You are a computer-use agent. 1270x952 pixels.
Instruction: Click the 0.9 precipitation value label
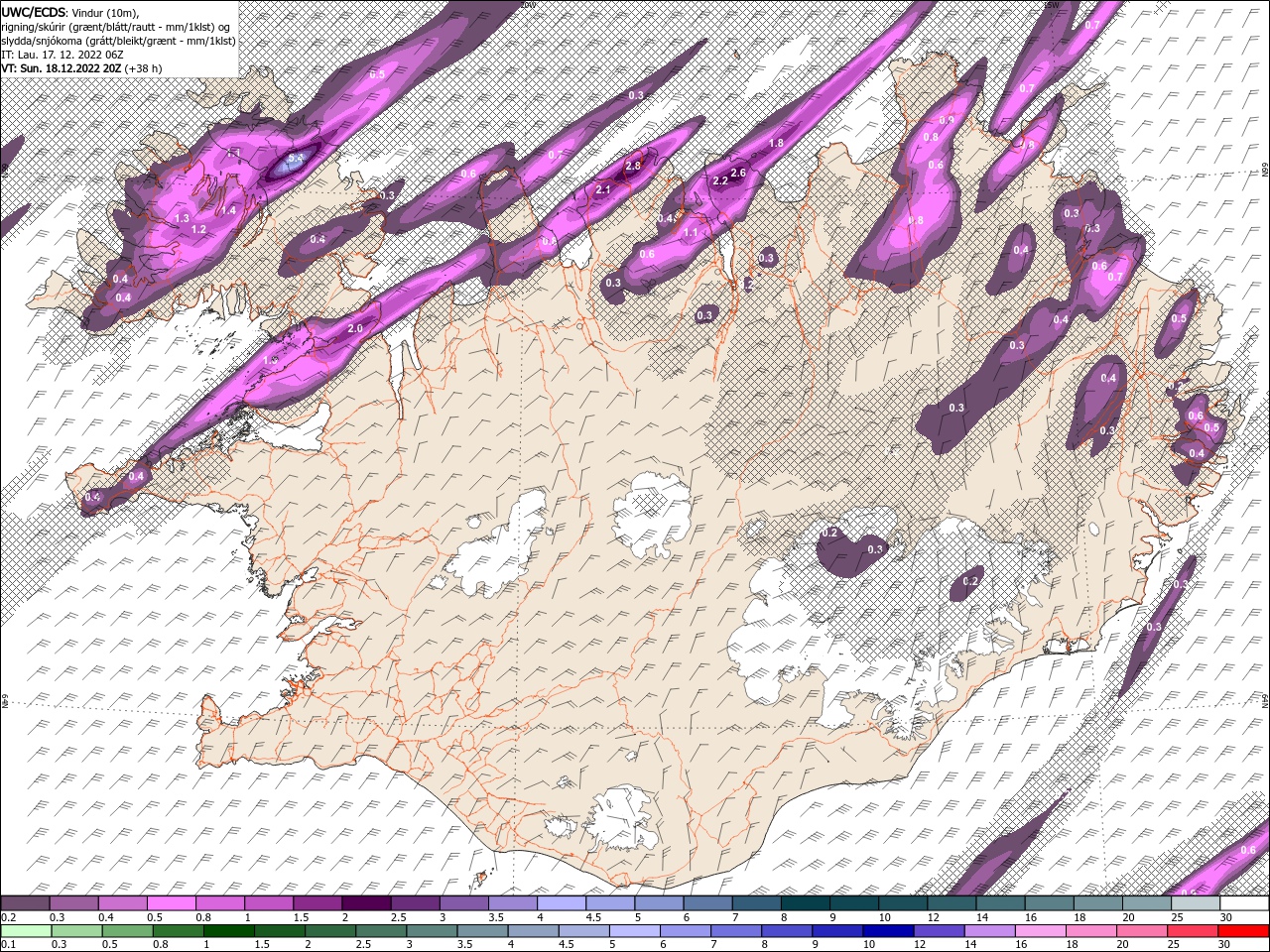pyautogui.click(x=946, y=120)
